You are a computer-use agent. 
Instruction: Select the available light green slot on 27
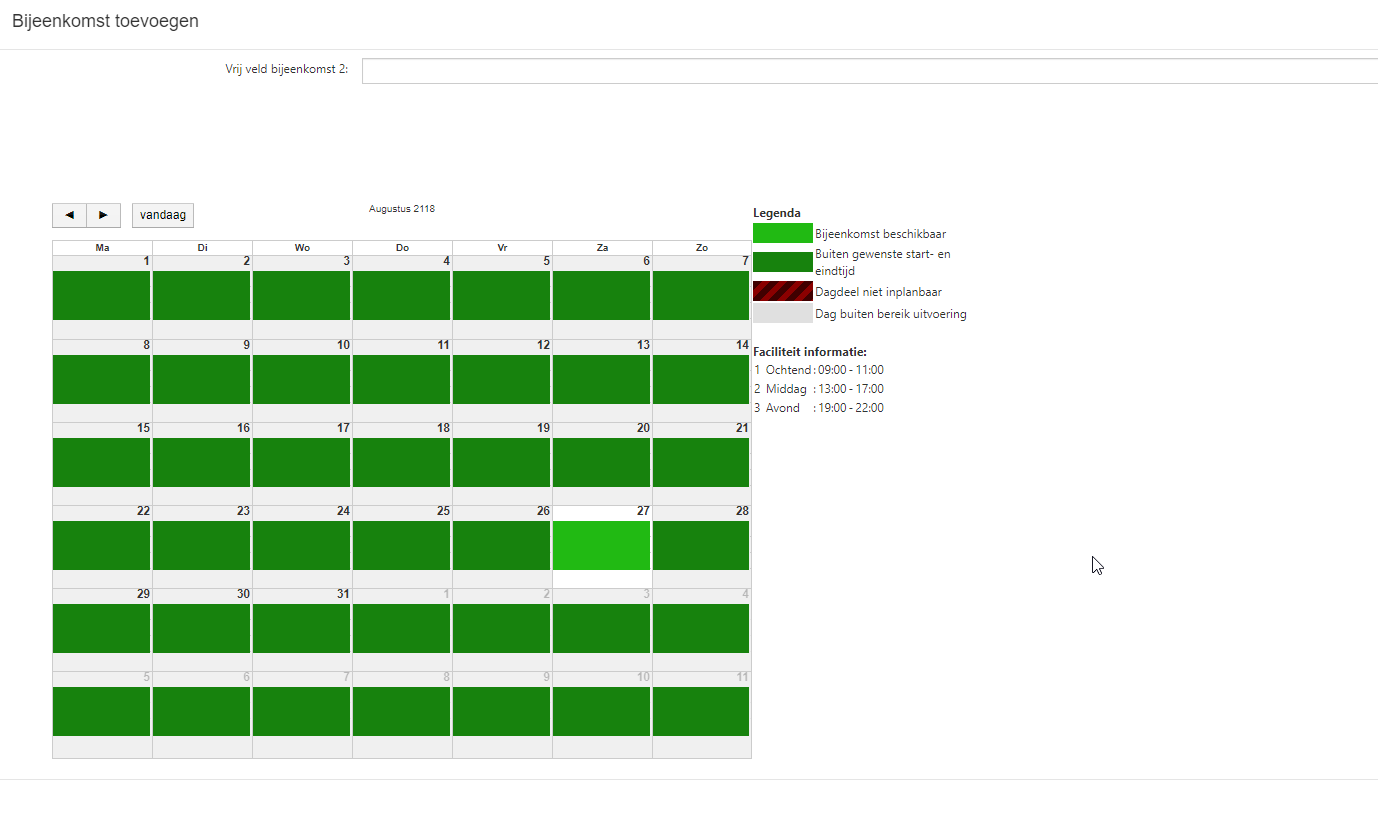point(601,545)
